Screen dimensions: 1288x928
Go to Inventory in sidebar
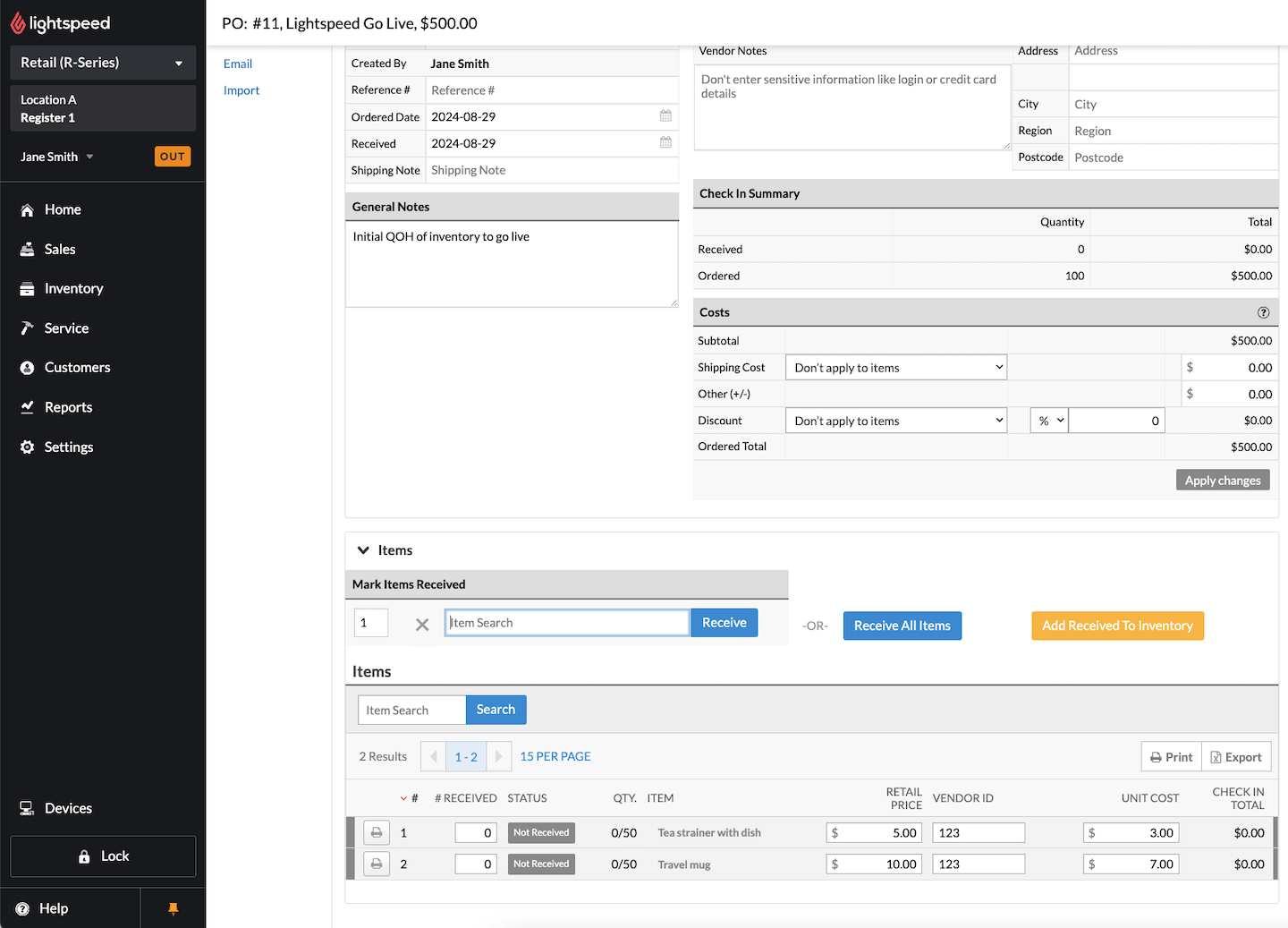[x=73, y=288]
